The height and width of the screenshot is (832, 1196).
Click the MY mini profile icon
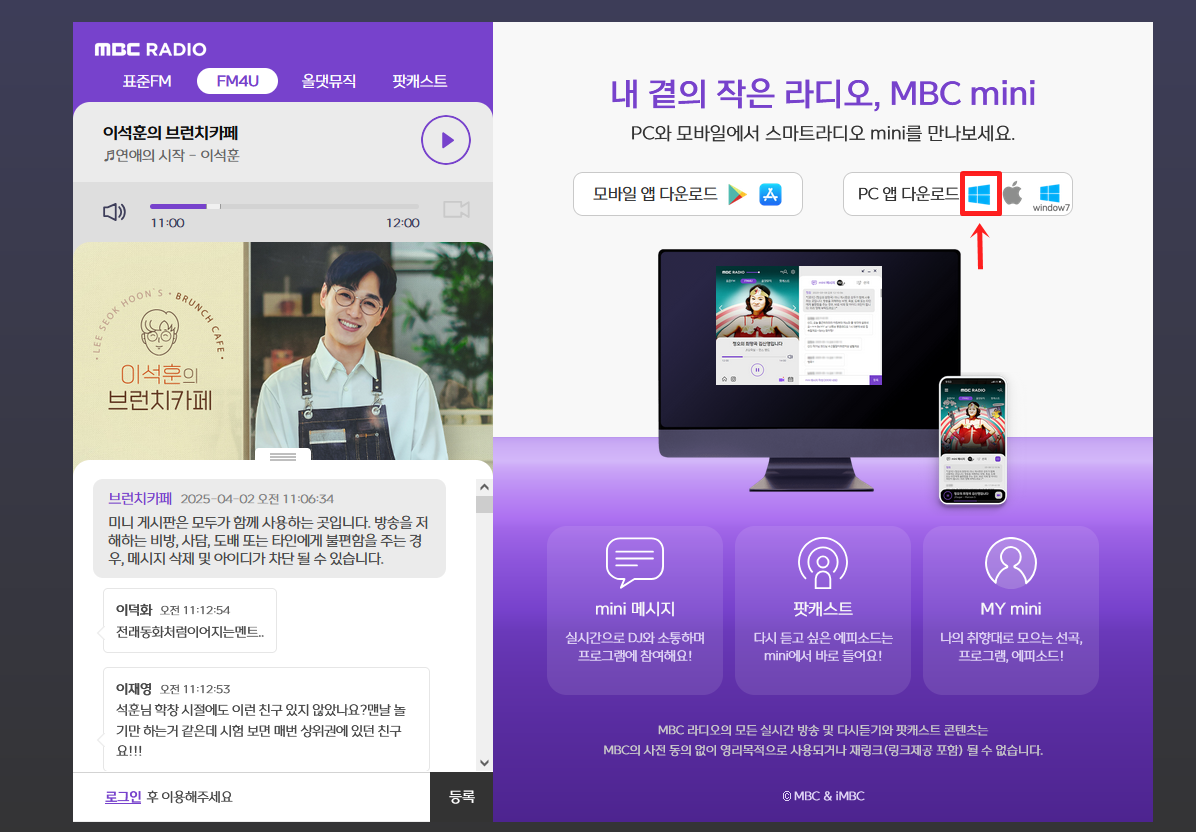click(x=1011, y=563)
